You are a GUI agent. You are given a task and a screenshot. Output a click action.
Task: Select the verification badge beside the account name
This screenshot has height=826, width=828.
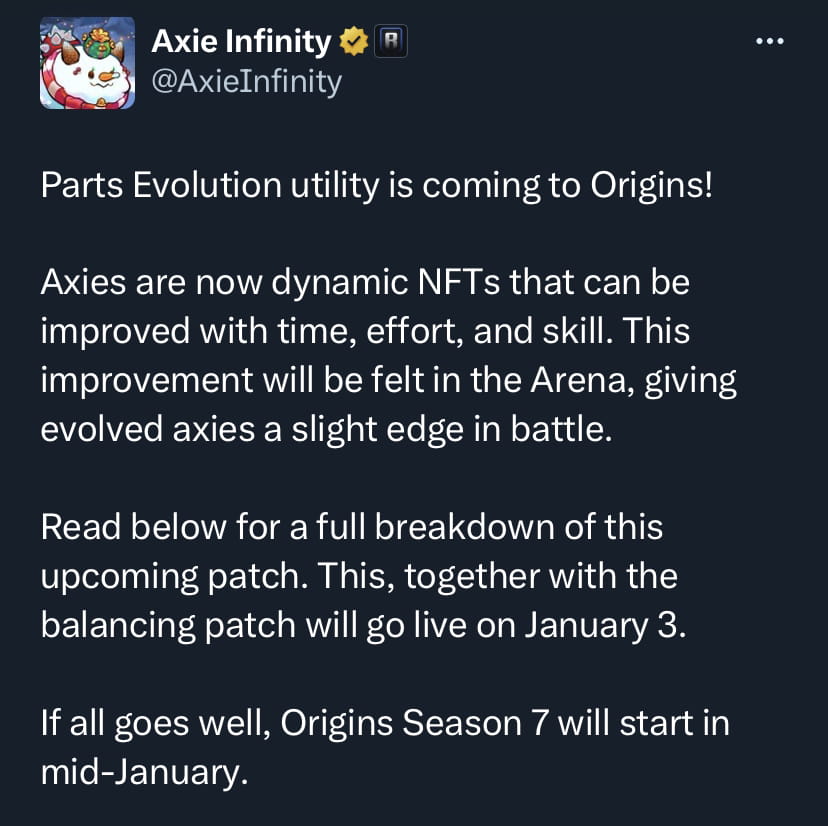pyautogui.click(x=352, y=41)
